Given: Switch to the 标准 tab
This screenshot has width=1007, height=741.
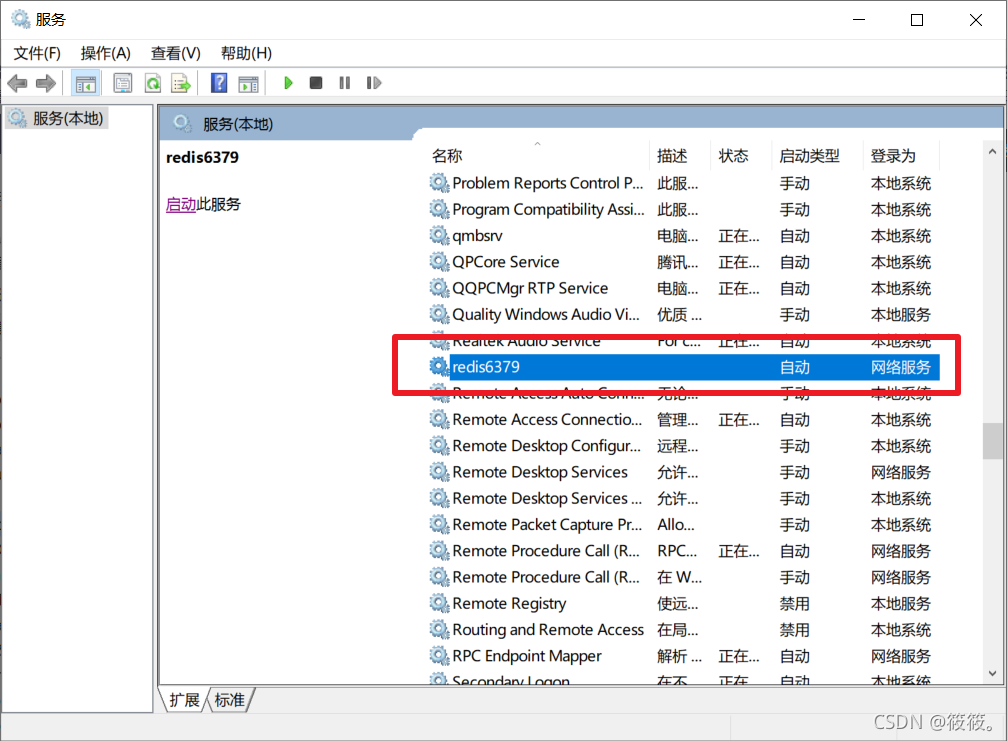Looking at the screenshot, I should 229,700.
